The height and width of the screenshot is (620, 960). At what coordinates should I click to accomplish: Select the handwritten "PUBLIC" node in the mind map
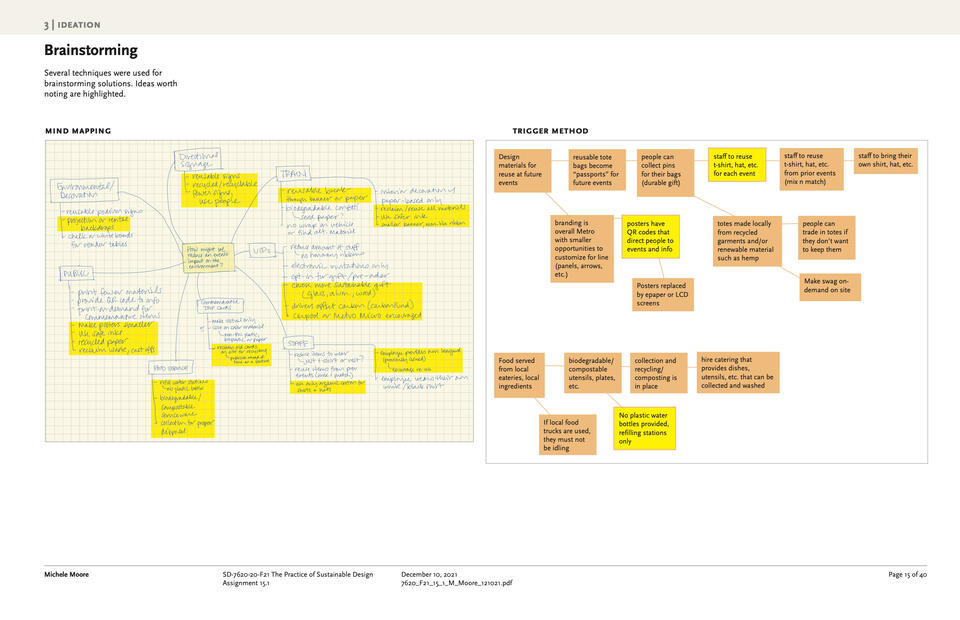[x=76, y=273]
